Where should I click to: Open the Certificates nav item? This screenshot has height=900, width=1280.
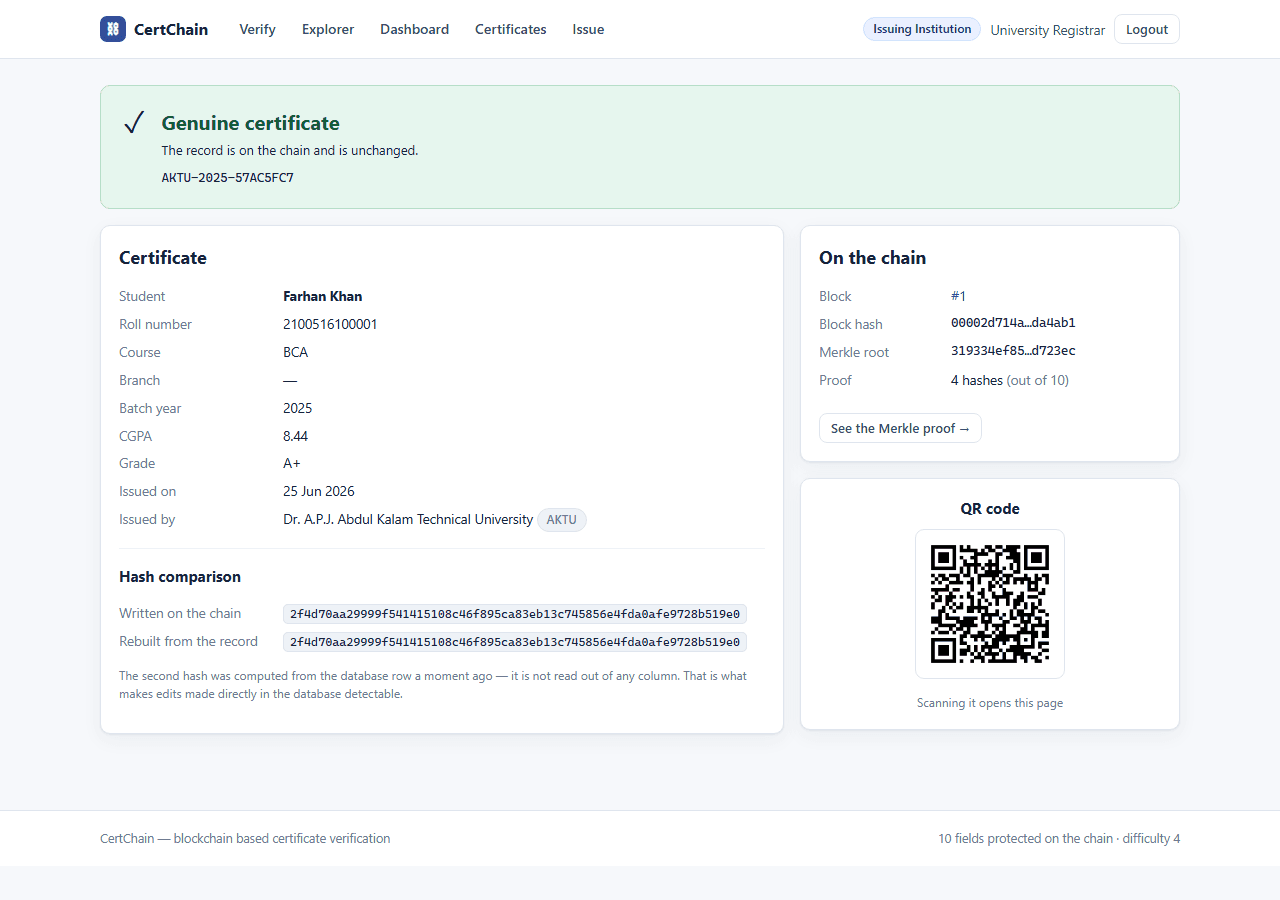510,29
